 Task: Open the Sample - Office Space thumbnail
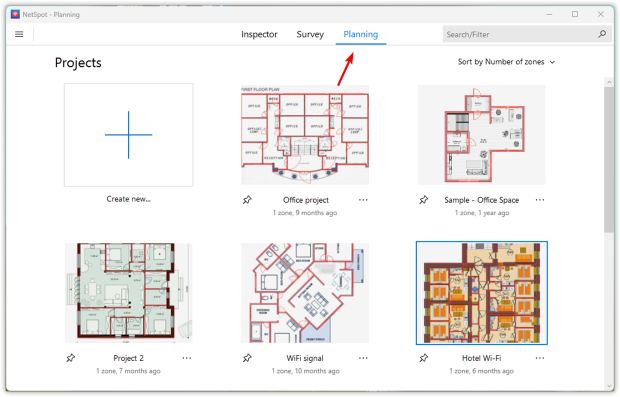pos(482,135)
